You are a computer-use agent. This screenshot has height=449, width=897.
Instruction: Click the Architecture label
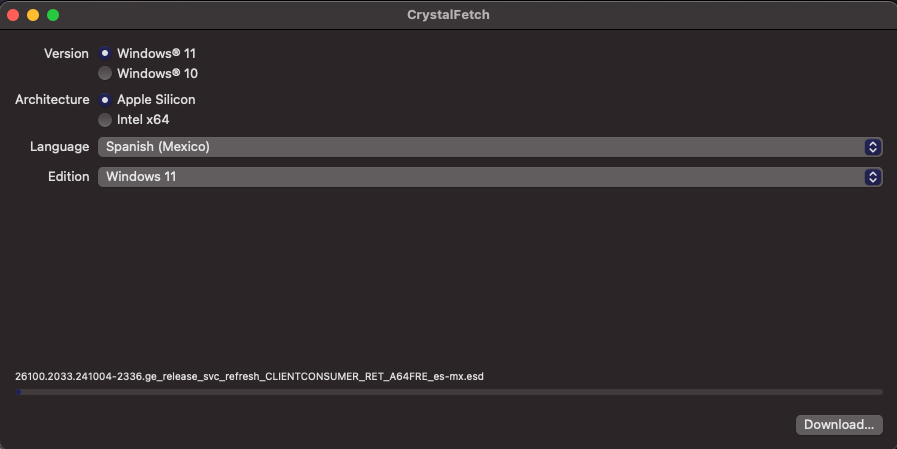[x=52, y=100]
